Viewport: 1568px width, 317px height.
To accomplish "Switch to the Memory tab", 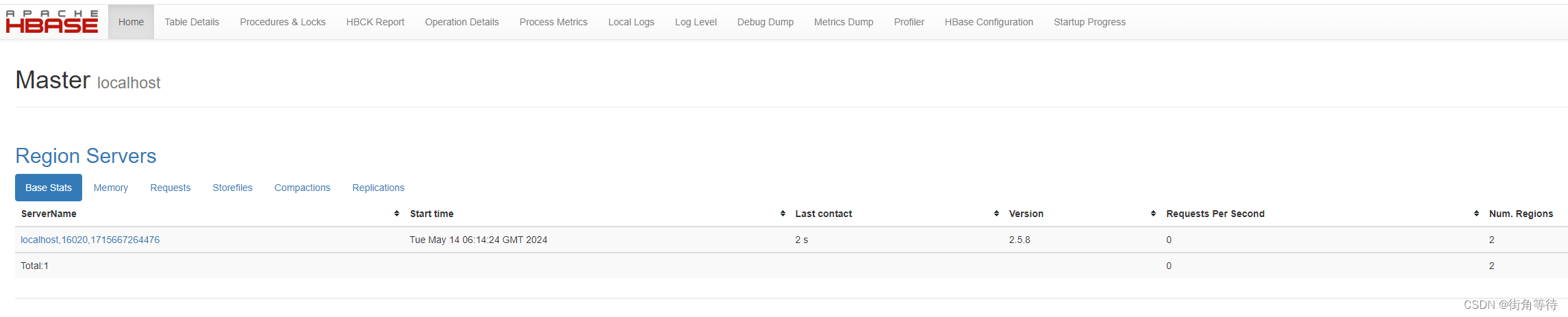I will [111, 188].
